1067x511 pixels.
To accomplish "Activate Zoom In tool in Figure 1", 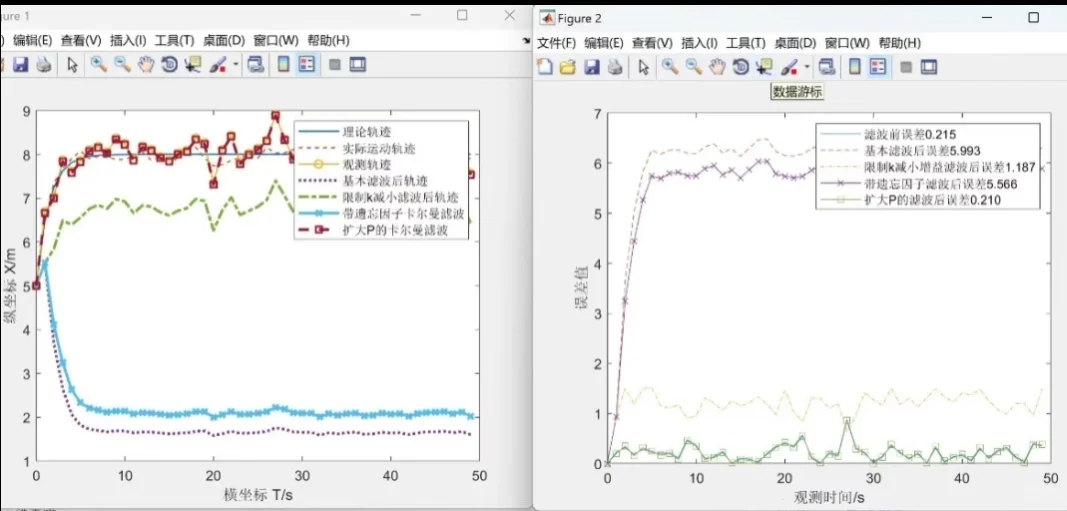I will point(99,65).
